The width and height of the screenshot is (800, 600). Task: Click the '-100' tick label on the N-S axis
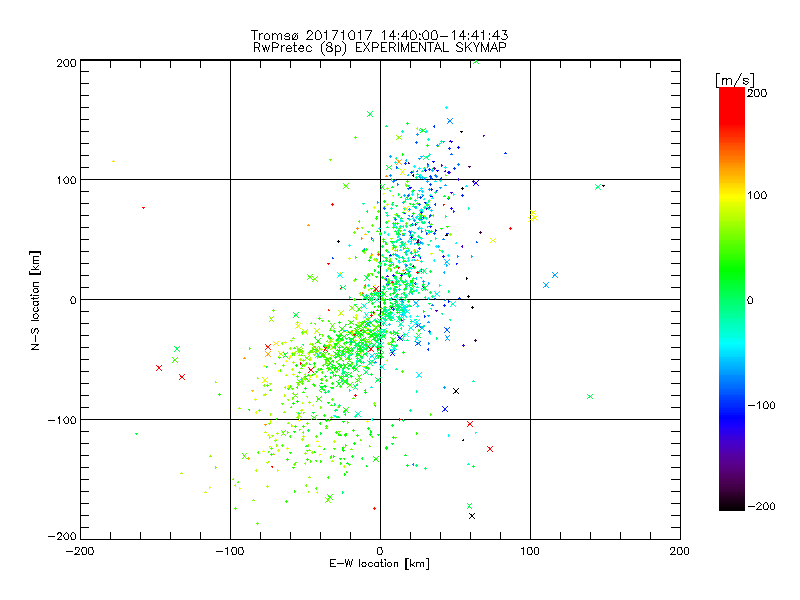[62, 420]
